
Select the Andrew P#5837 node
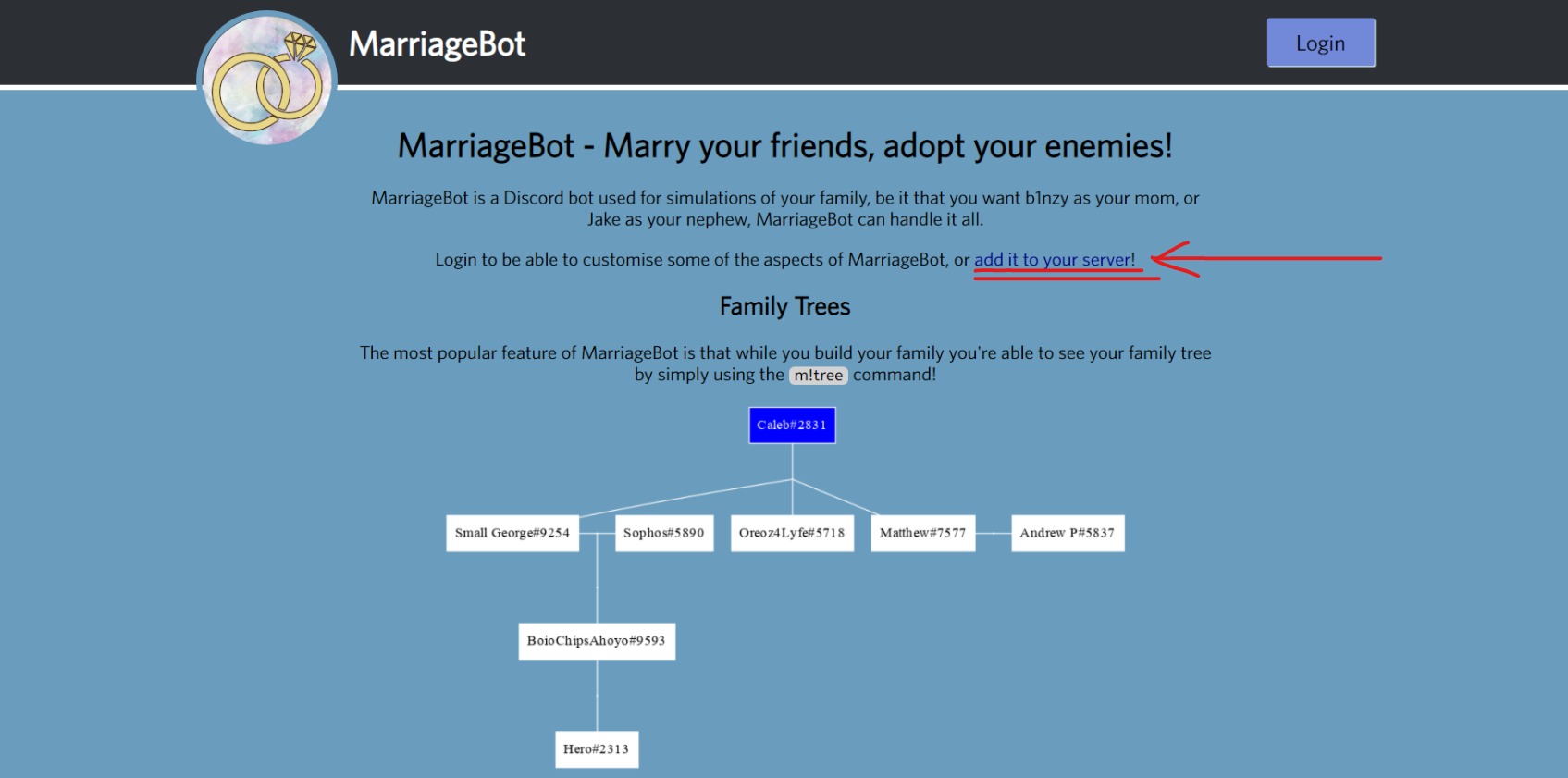(1068, 534)
